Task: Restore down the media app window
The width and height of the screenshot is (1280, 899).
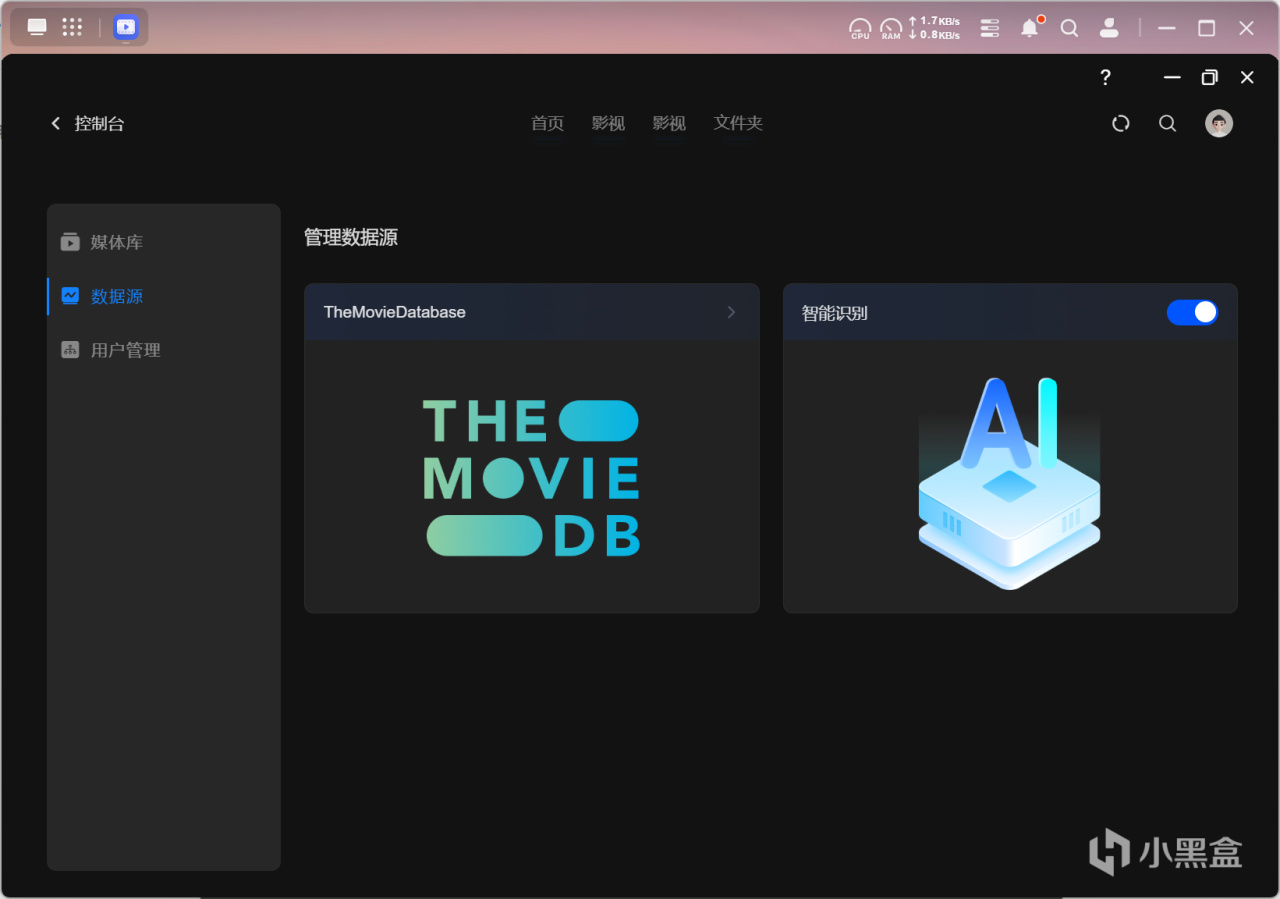Action: (1210, 77)
